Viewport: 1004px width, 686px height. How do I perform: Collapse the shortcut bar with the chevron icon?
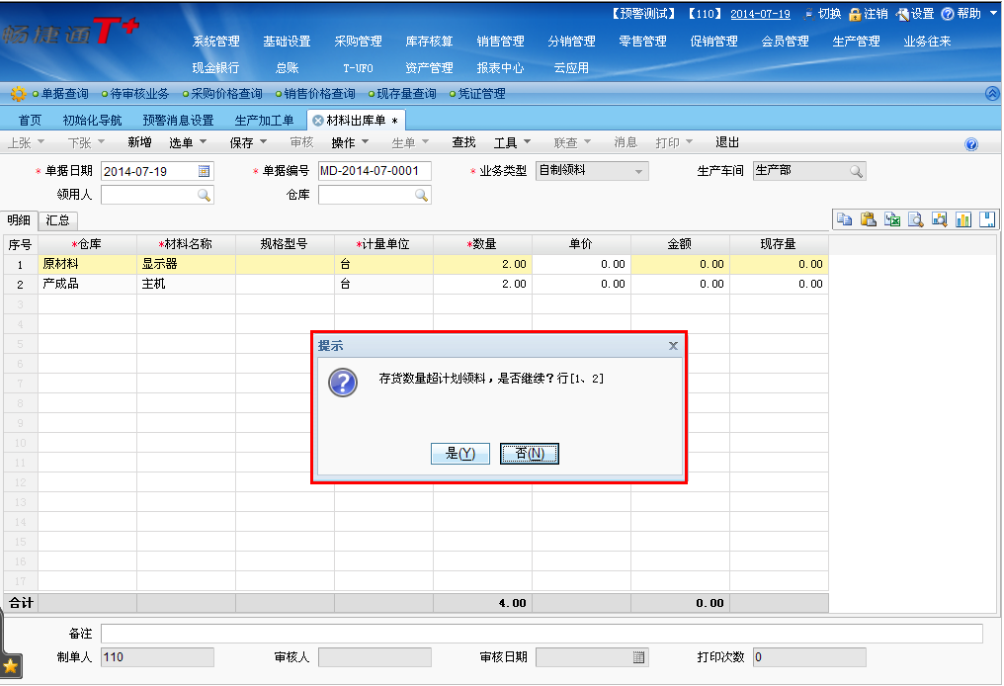pos(992,94)
